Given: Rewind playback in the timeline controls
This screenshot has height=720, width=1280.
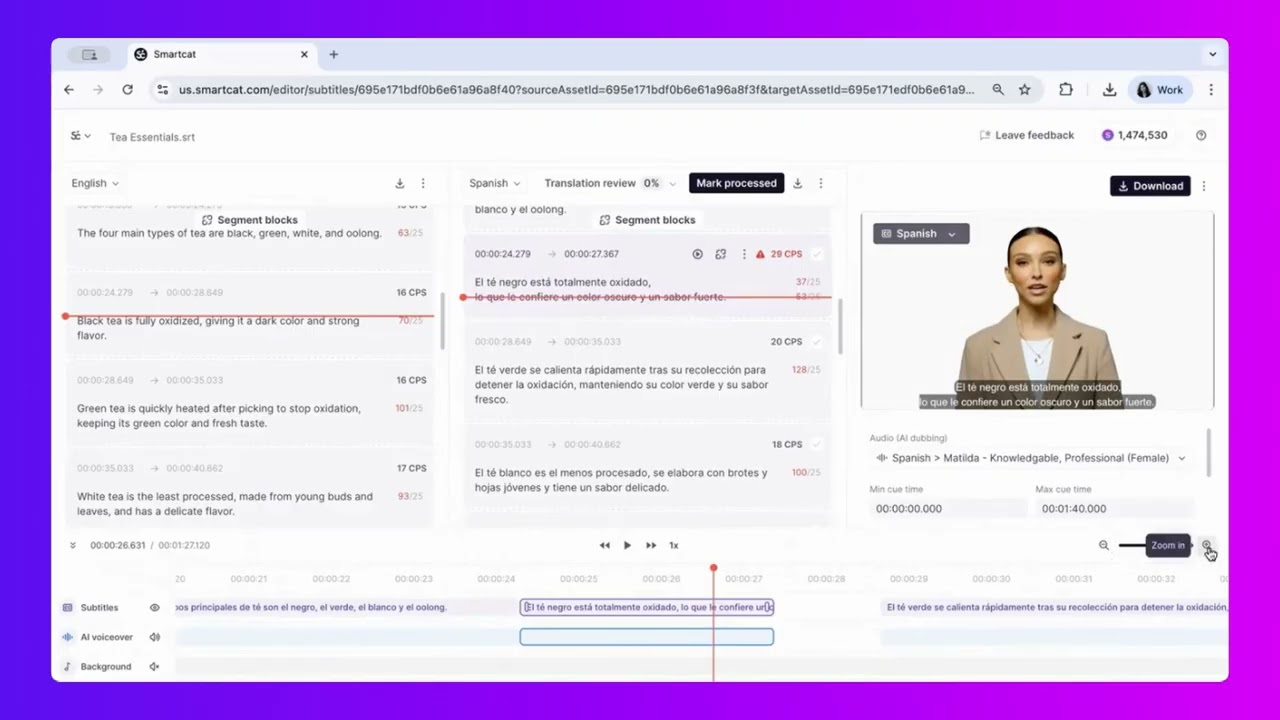Looking at the screenshot, I should point(604,545).
